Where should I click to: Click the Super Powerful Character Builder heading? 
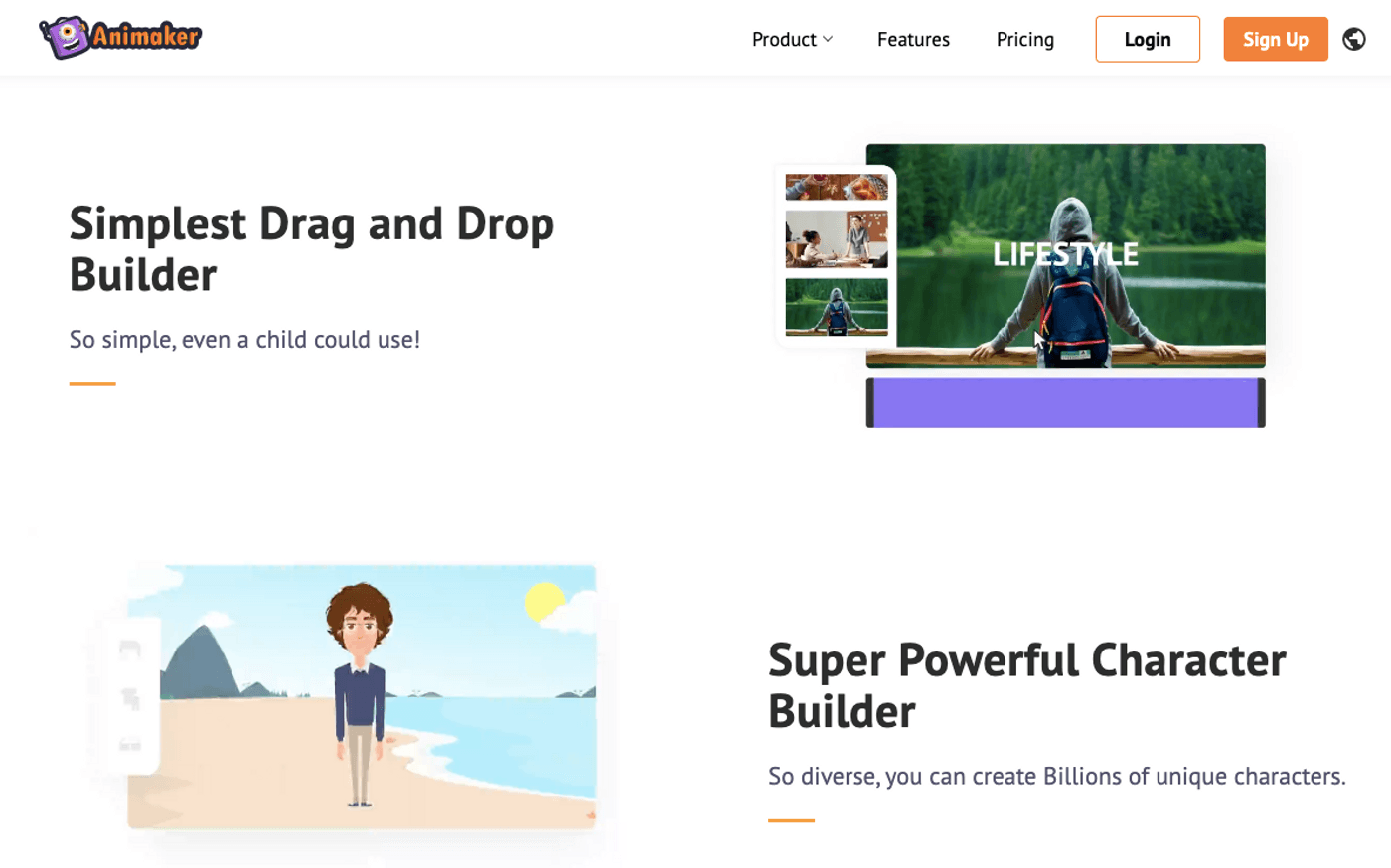point(1026,685)
